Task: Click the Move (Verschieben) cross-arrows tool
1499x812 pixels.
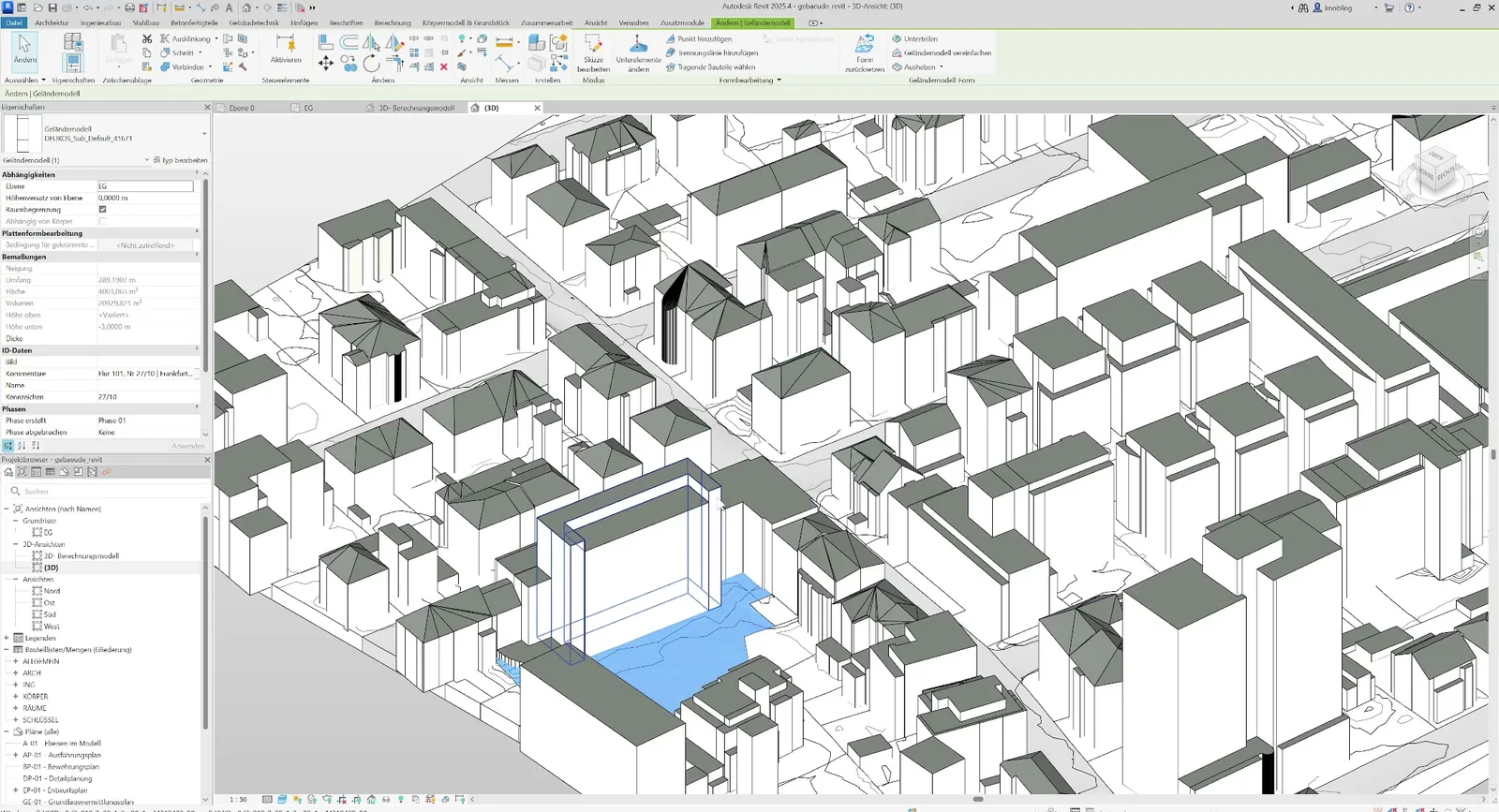Action: (325, 63)
